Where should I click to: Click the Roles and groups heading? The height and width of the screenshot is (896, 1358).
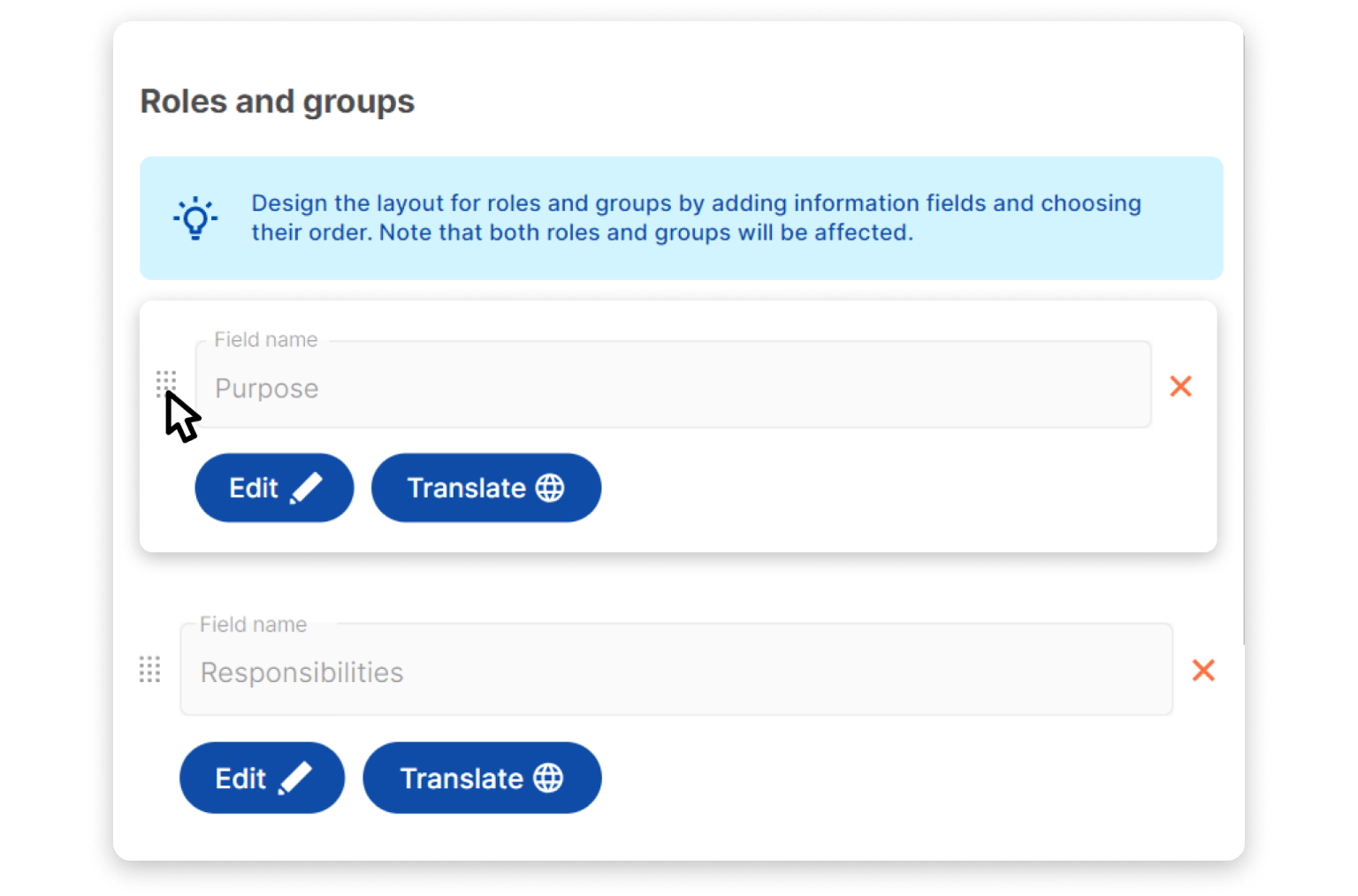click(277, 102)
